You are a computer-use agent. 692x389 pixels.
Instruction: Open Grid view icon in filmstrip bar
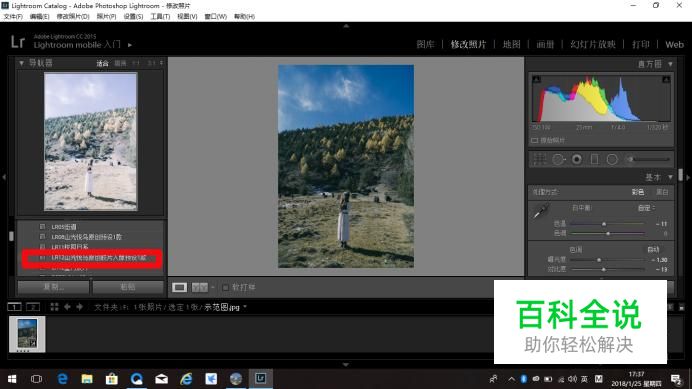54,306
